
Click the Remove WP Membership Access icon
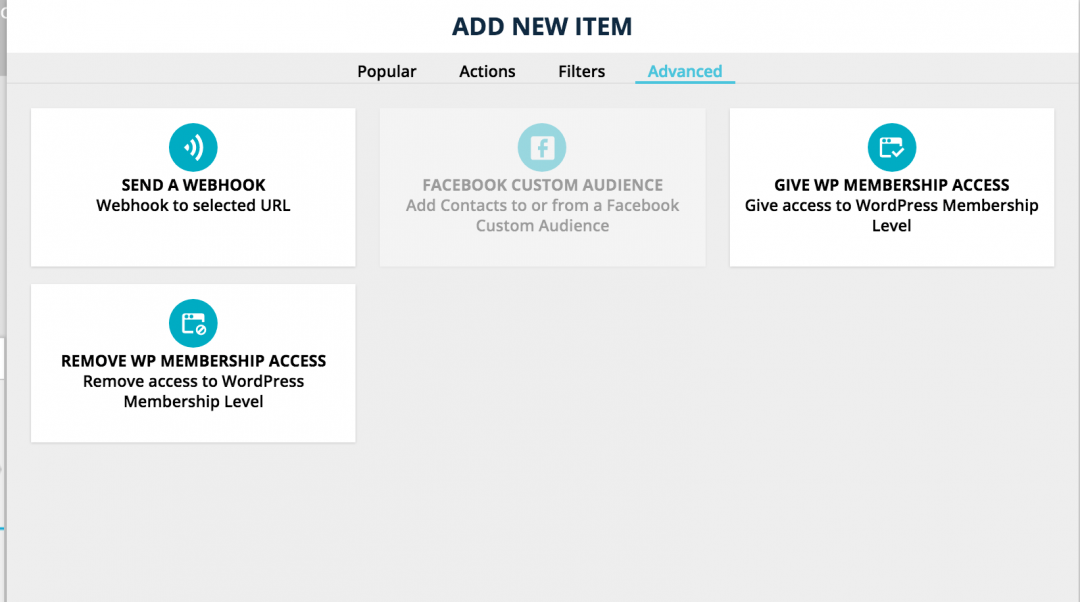point(193,324)
